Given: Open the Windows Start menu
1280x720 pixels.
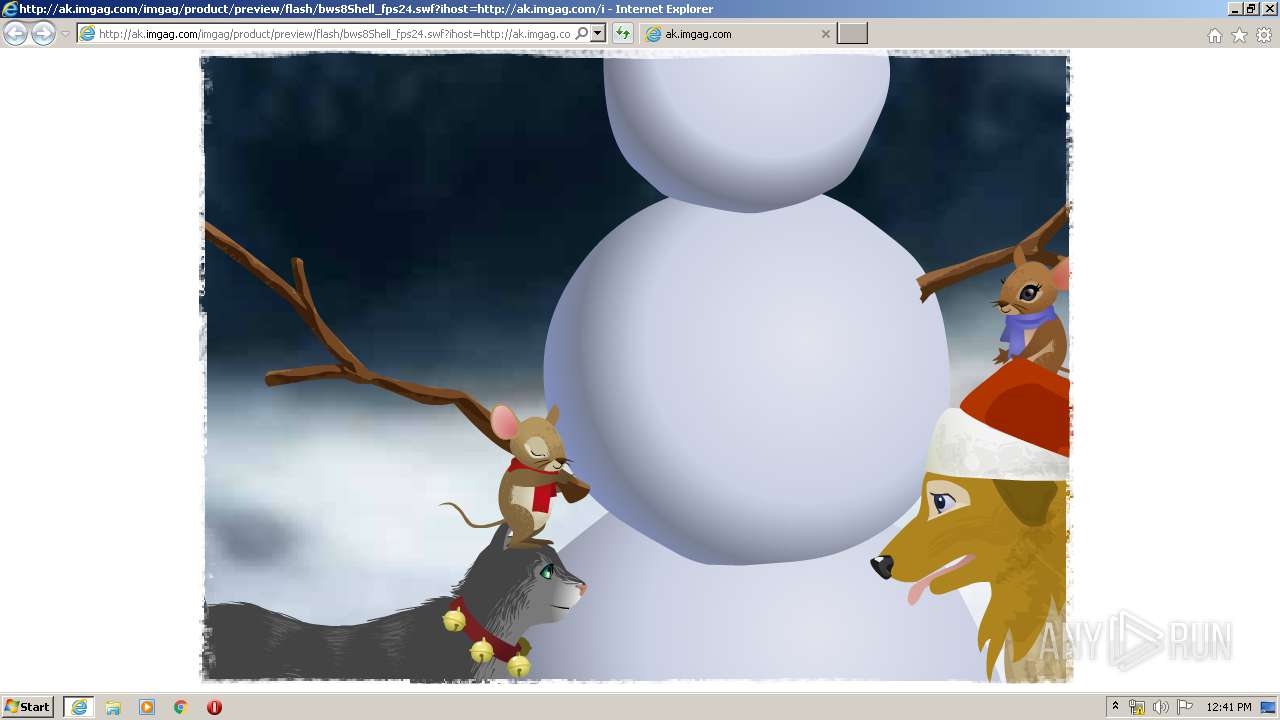Looking at the screenshot, I should (27, 707).
